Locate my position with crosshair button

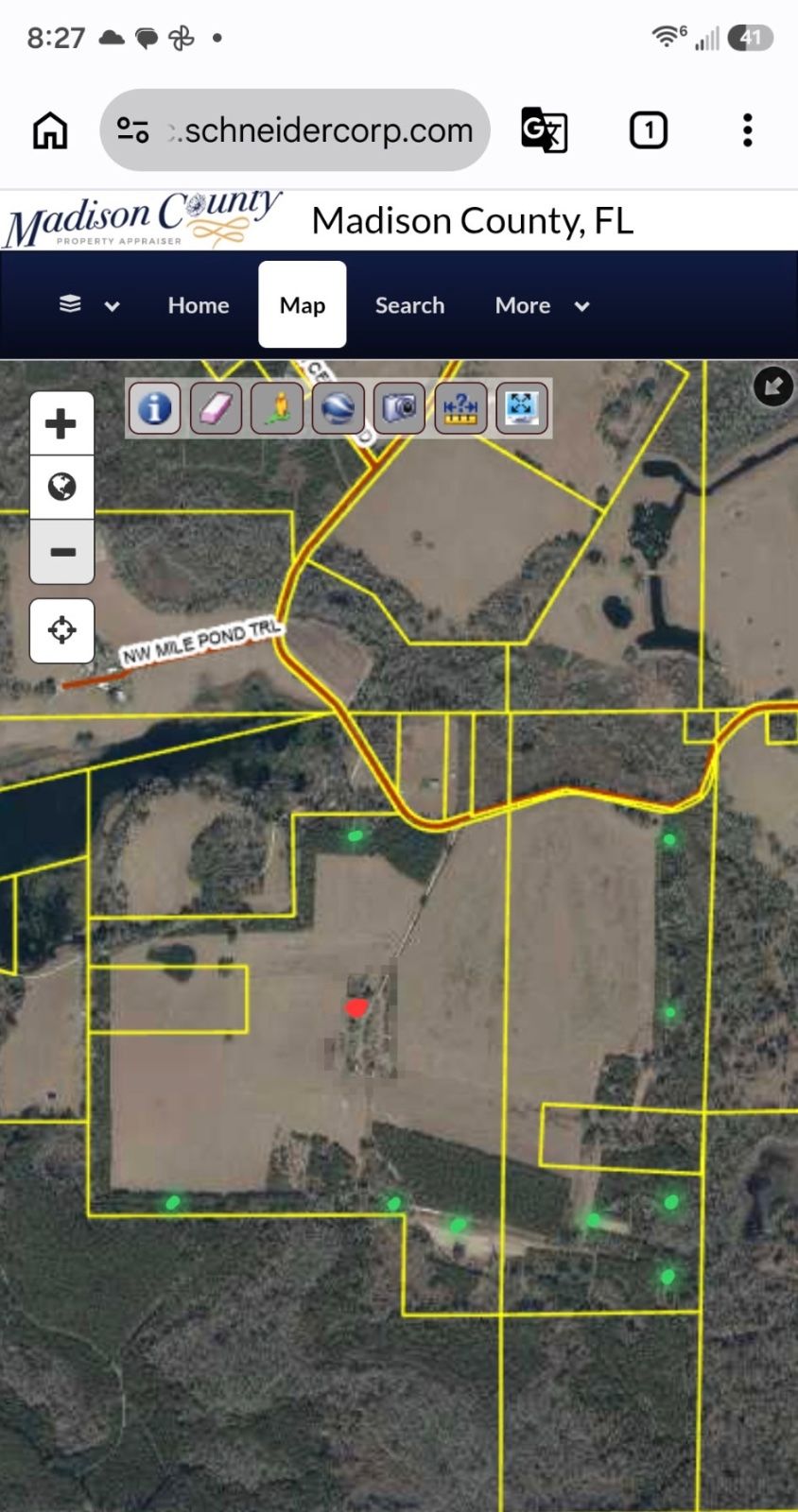point(61,630)
